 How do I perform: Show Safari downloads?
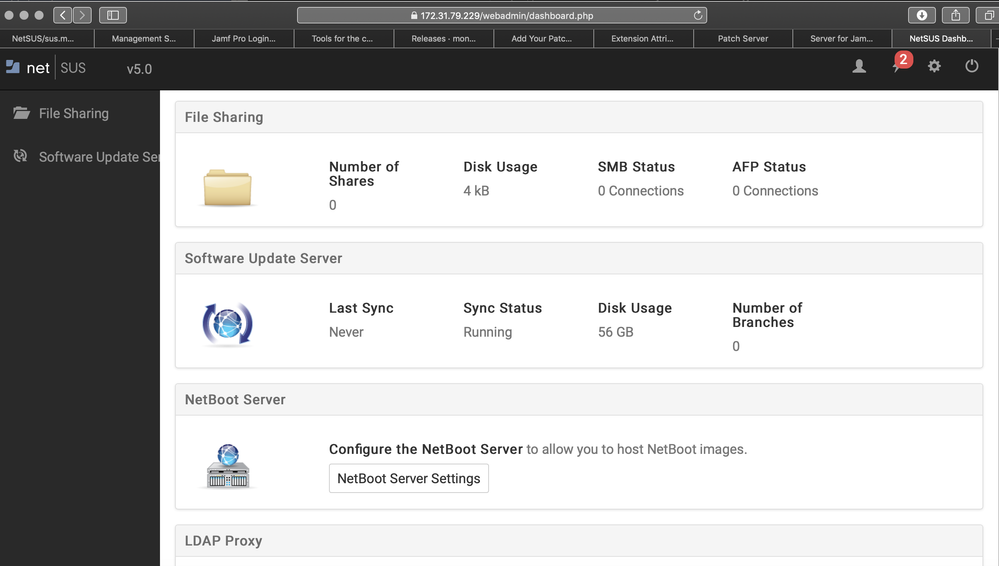[x=921, y=15]
